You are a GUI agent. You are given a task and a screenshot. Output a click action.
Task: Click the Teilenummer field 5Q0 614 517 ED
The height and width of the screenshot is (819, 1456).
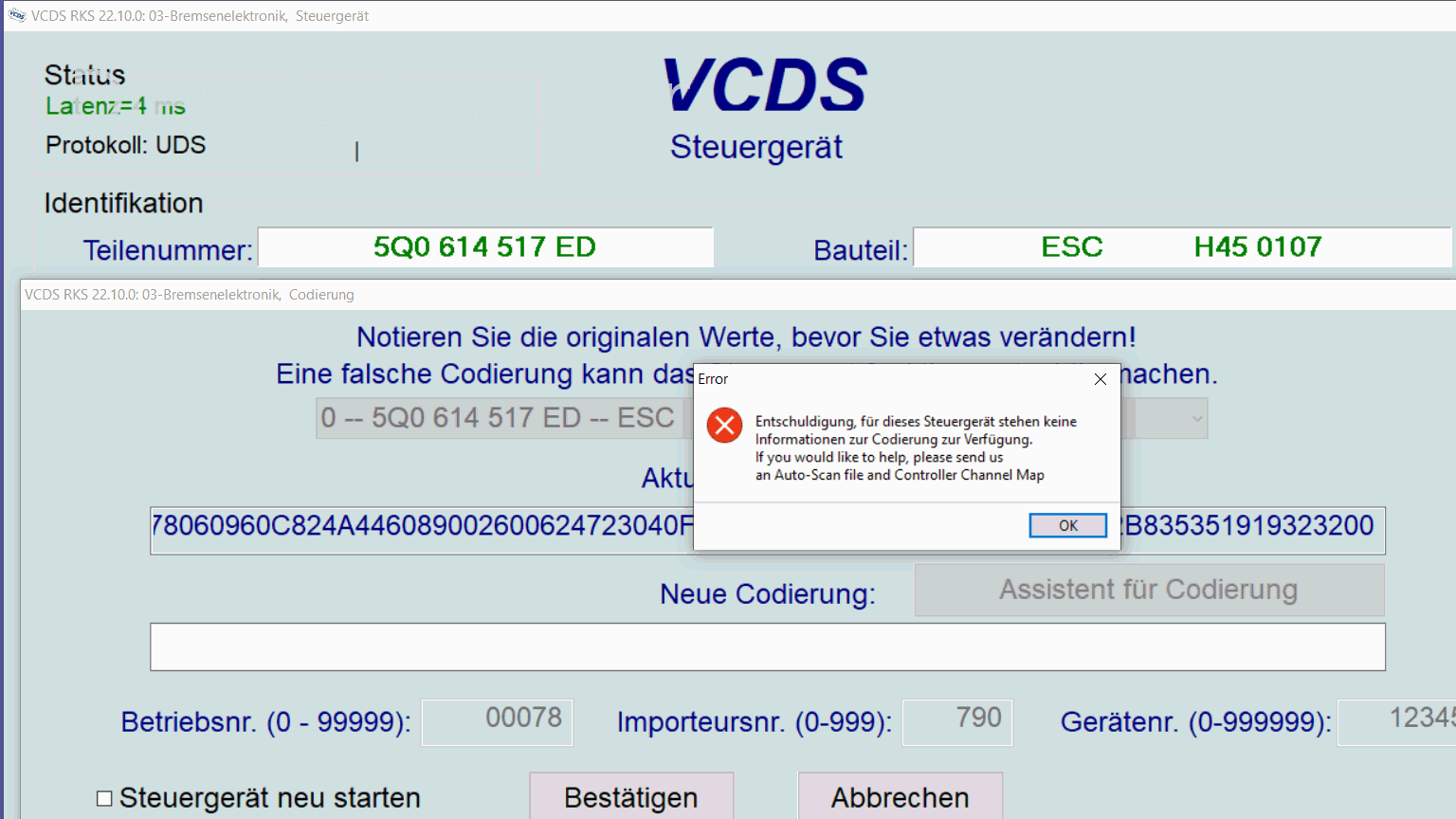pos(485,247)
